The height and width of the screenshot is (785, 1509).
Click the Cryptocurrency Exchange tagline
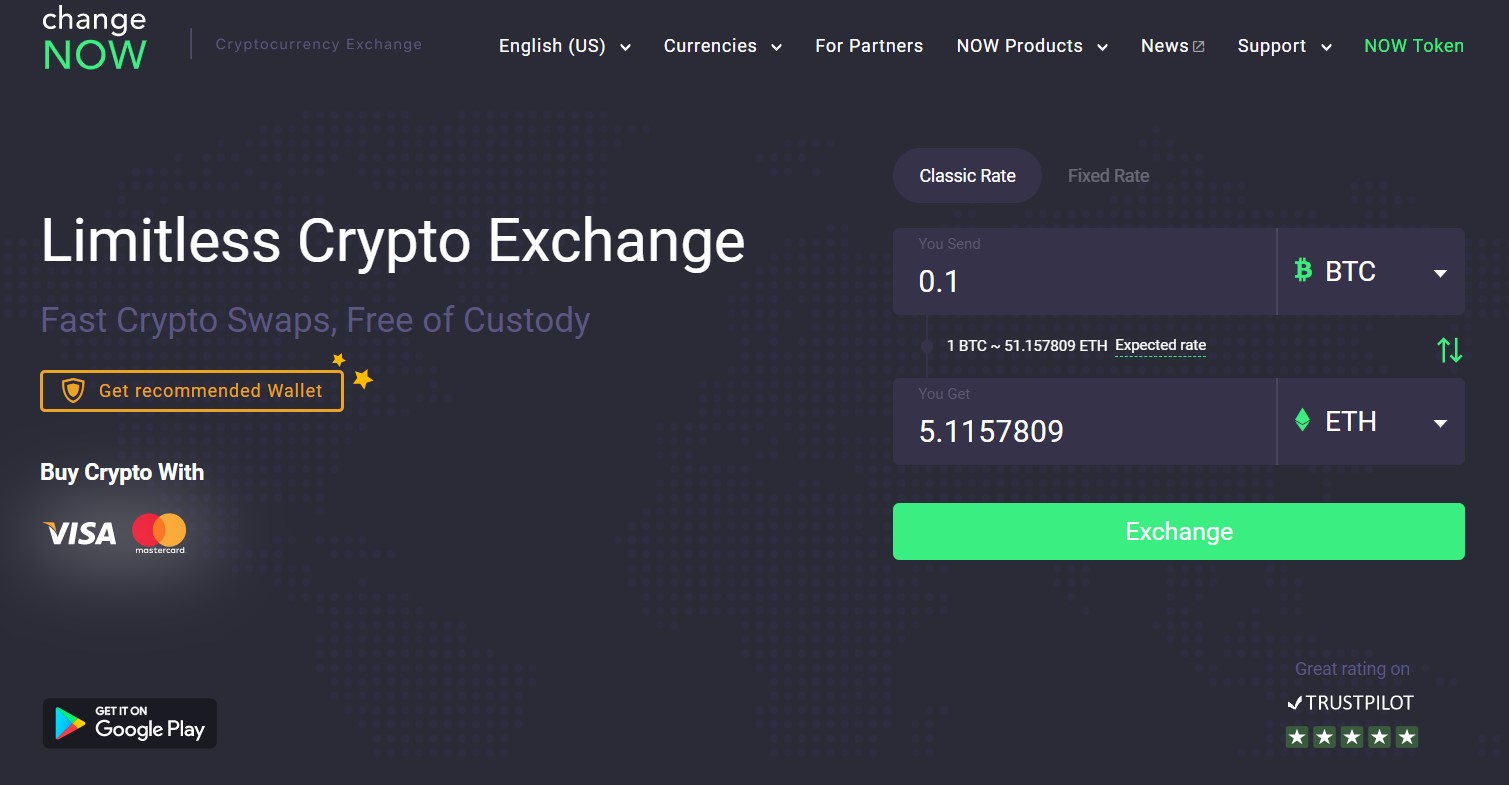click(x=319, y=45)
